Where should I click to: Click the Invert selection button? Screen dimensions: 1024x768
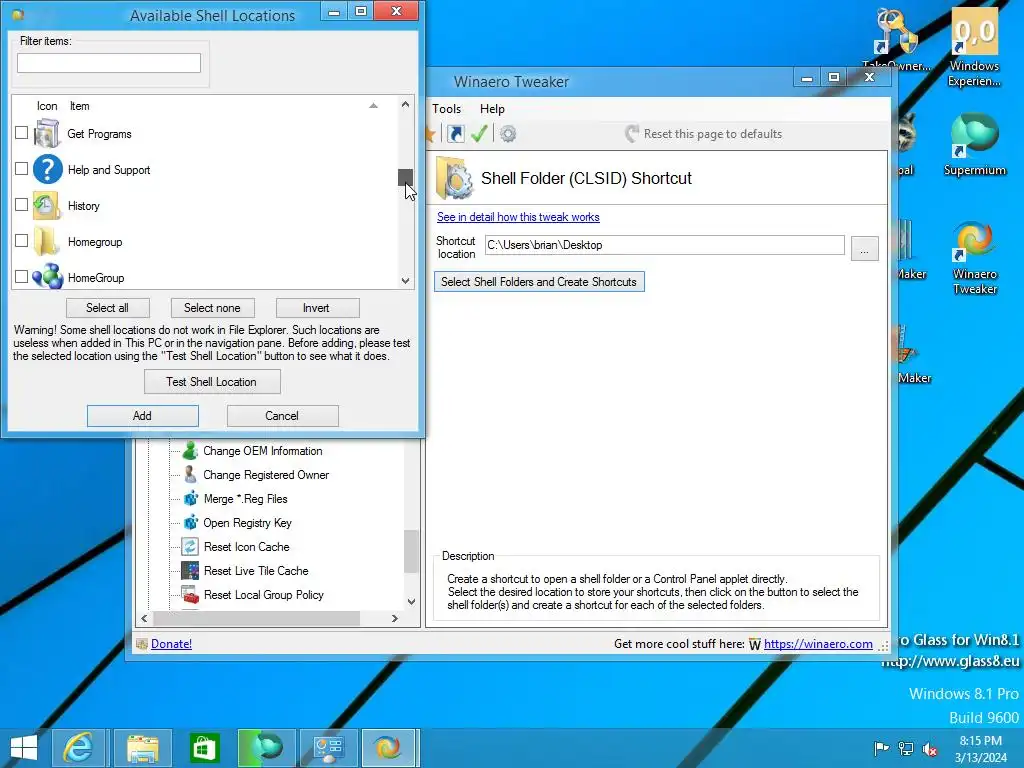pyautogui.click(x=317, y=308)
